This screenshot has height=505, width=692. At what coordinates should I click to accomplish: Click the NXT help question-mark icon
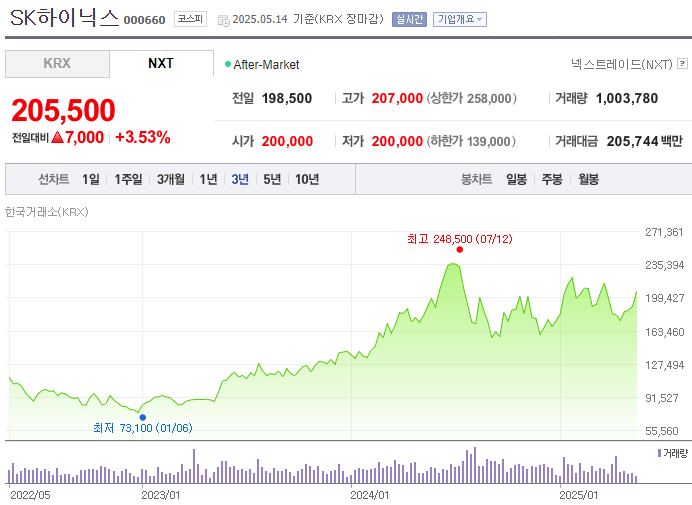point(682,64)
